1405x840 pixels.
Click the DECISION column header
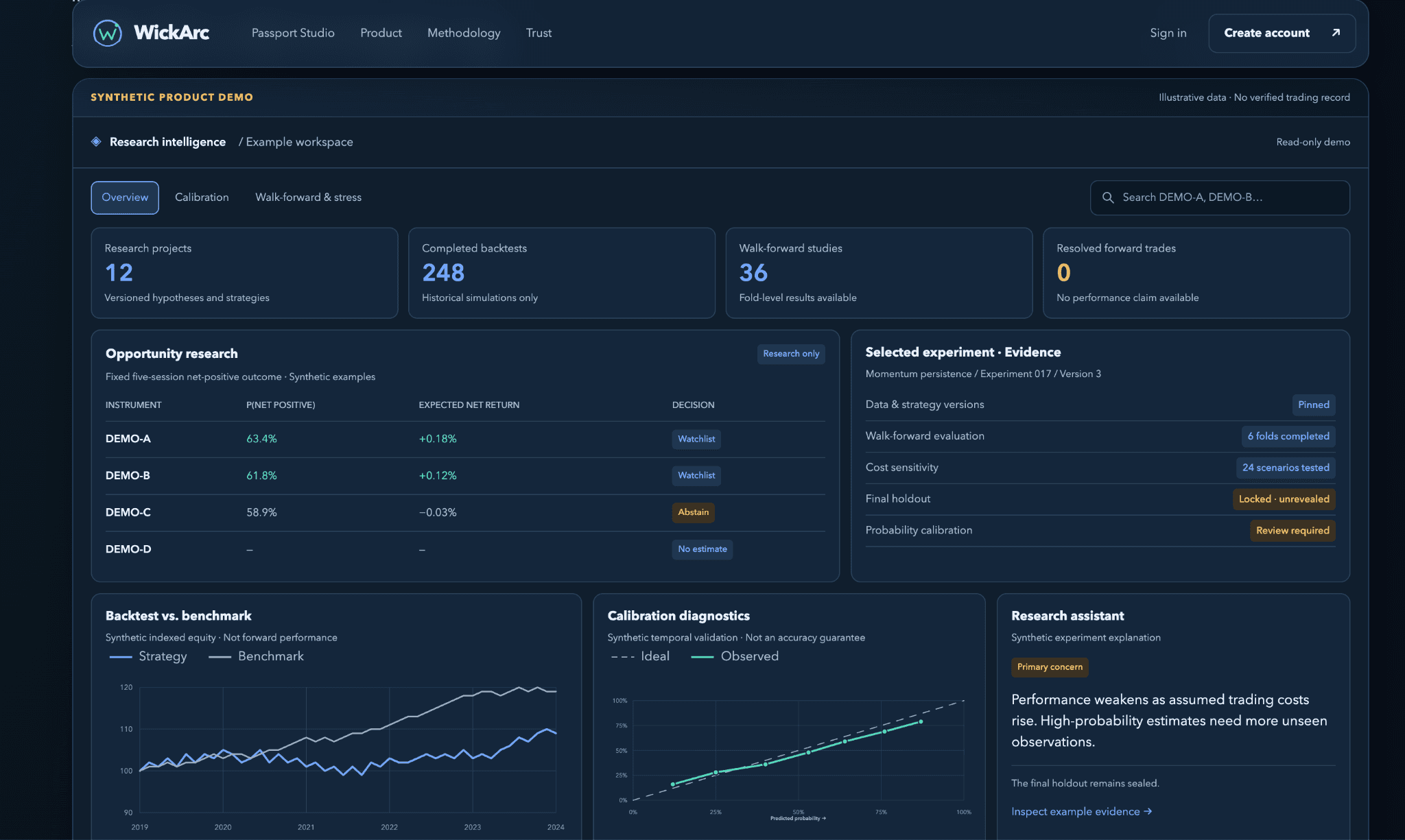[693, 405]
